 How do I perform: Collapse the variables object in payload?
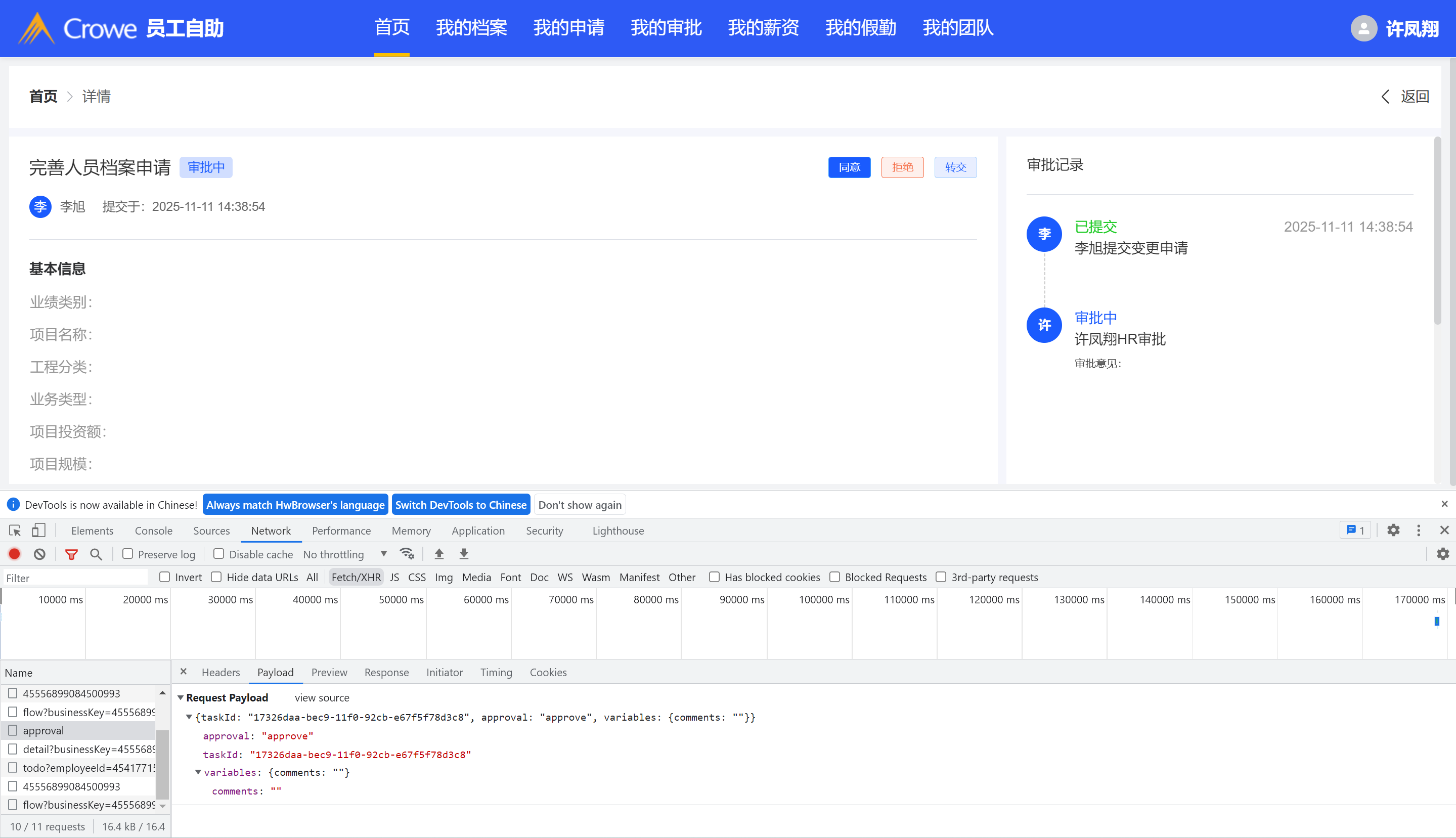click(x=198, y=772)
